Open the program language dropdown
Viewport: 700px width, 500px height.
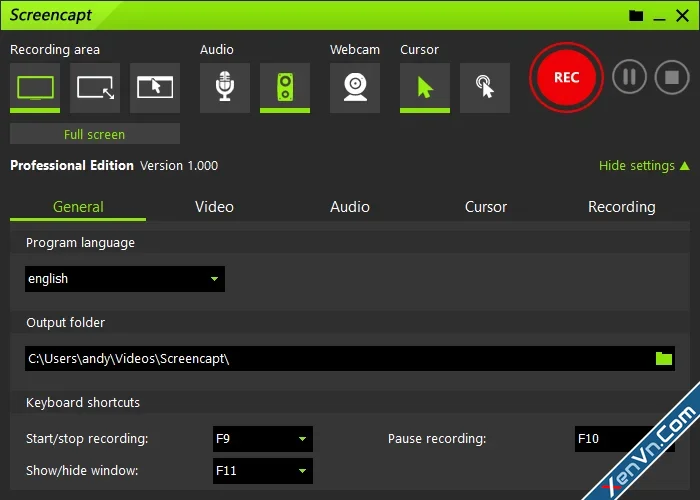tap(125, 279)
